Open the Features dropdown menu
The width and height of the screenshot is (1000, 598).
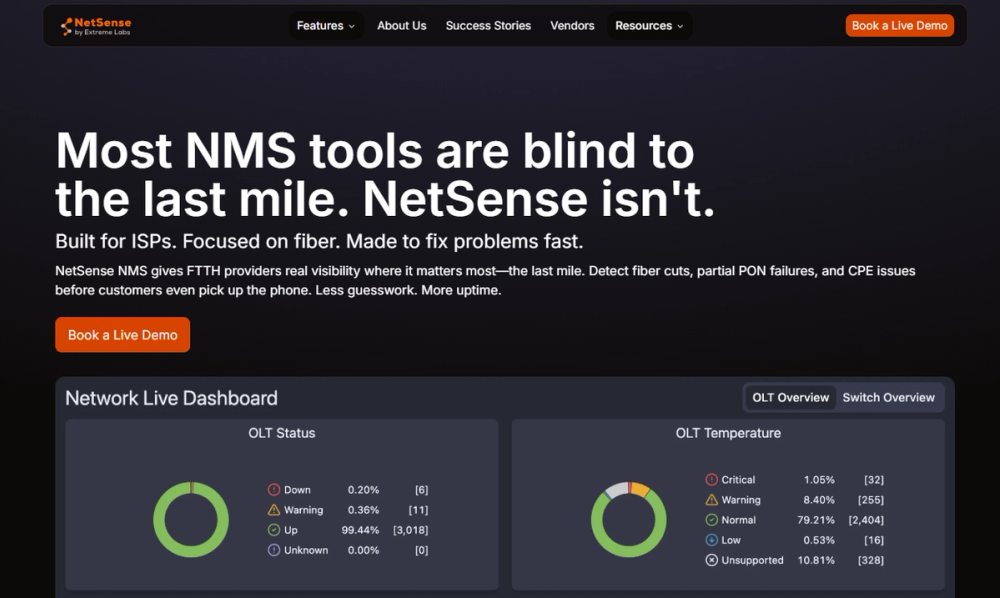click(x=326, y=26)
